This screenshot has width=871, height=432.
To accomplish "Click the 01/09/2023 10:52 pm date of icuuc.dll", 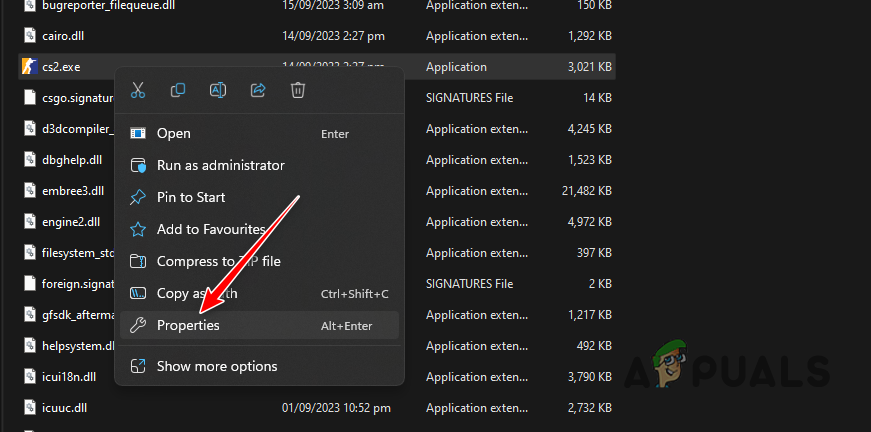I will coord(336,408).
